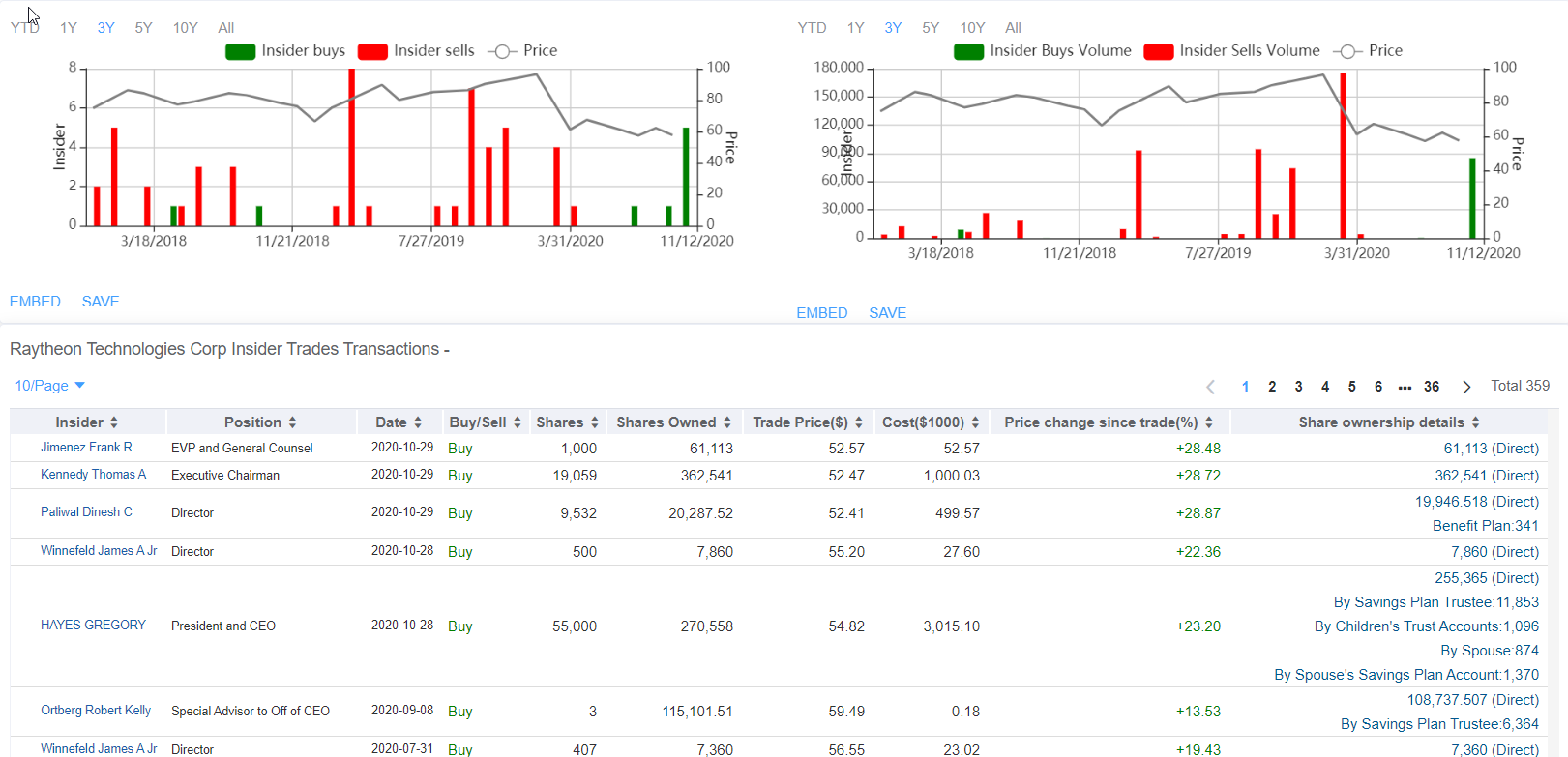Click tallest red sells volume bar
The image size is (1568, 757).
click(x=1344, y=156)
